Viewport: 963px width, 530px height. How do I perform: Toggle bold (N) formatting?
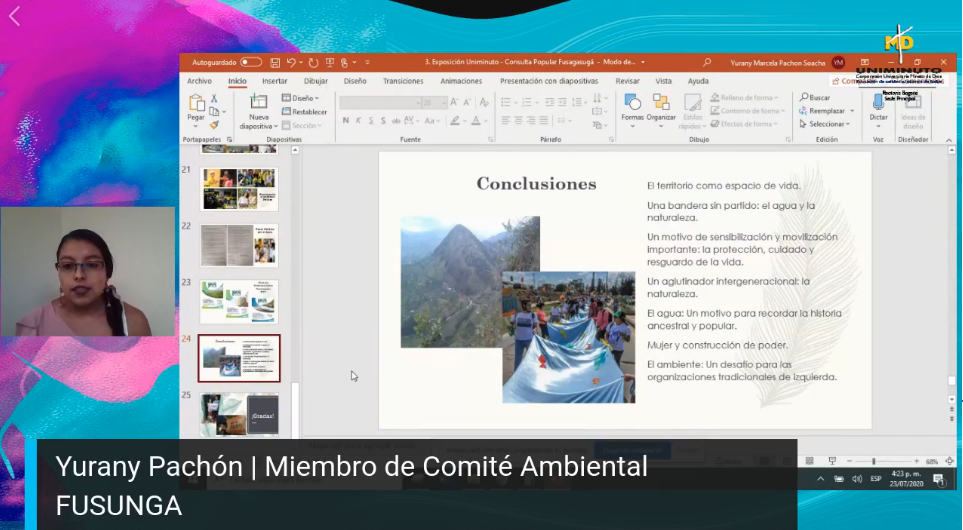point(346,121)
